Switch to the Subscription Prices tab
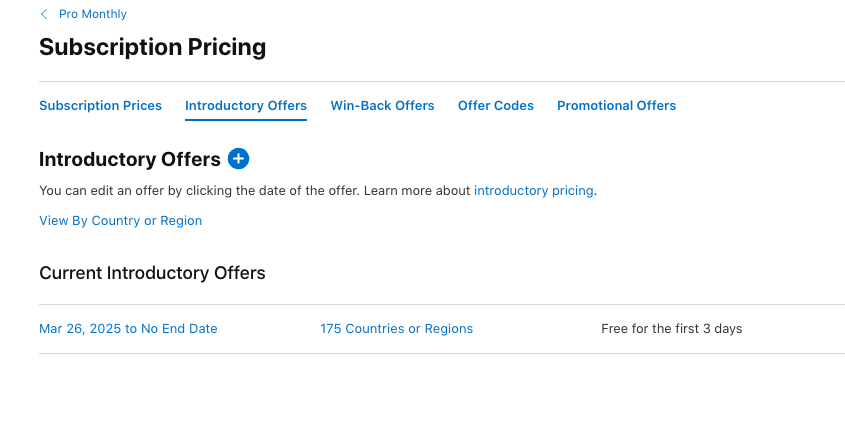845x438 pixels. tap(100, 106)
